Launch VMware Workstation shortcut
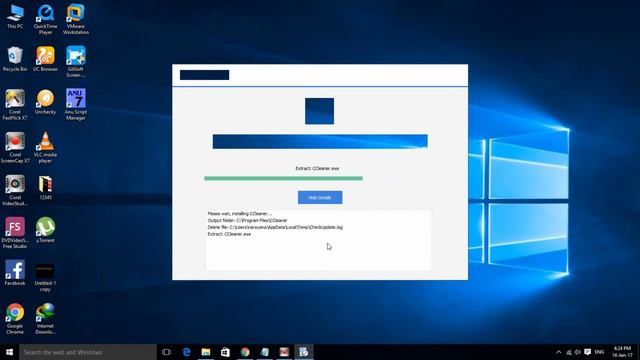The height and width of the screenshot is (360, 640). pyautogui.click(x=76, y=19)
